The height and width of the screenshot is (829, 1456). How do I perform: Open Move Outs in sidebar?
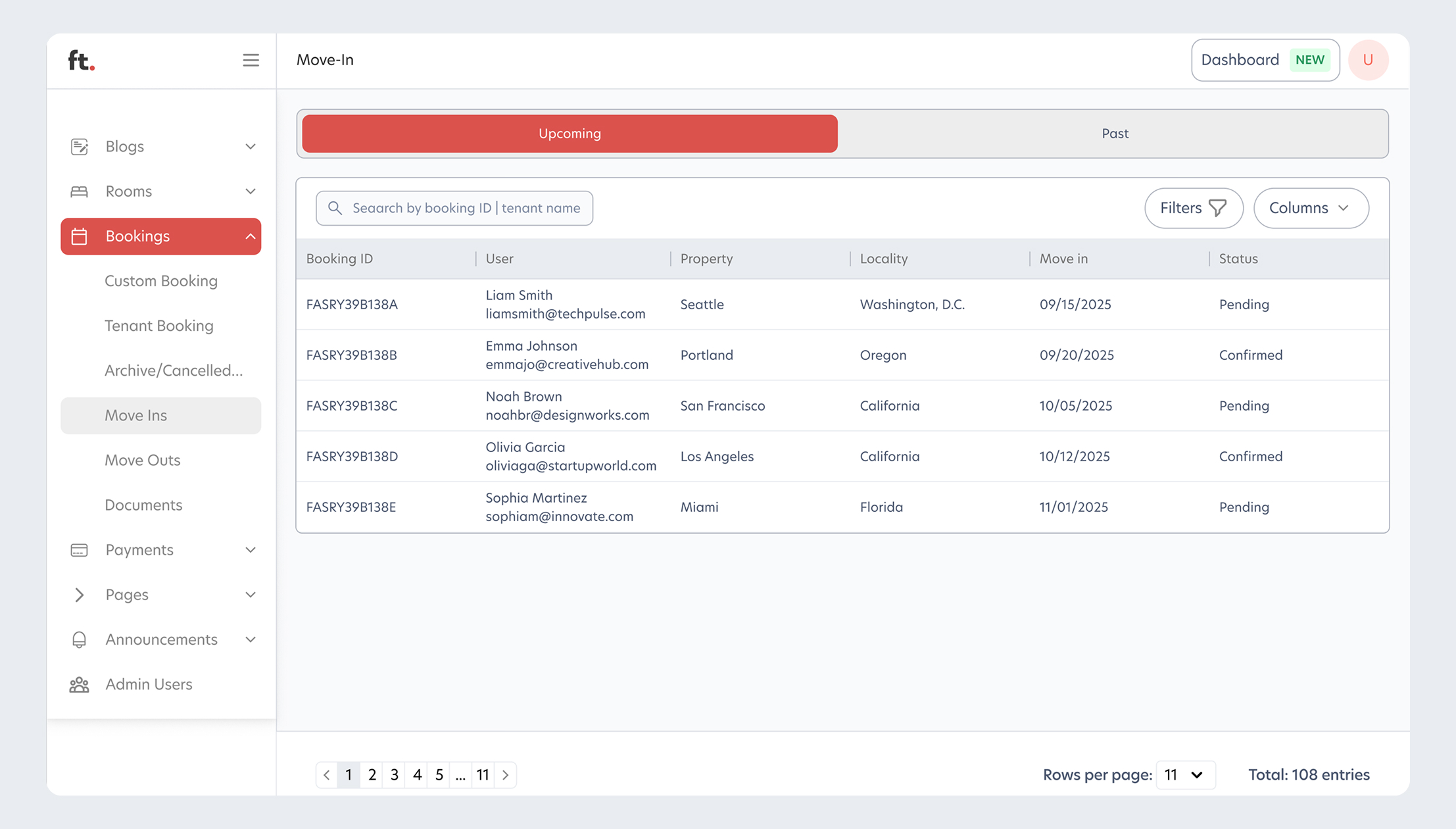point(143,460)
